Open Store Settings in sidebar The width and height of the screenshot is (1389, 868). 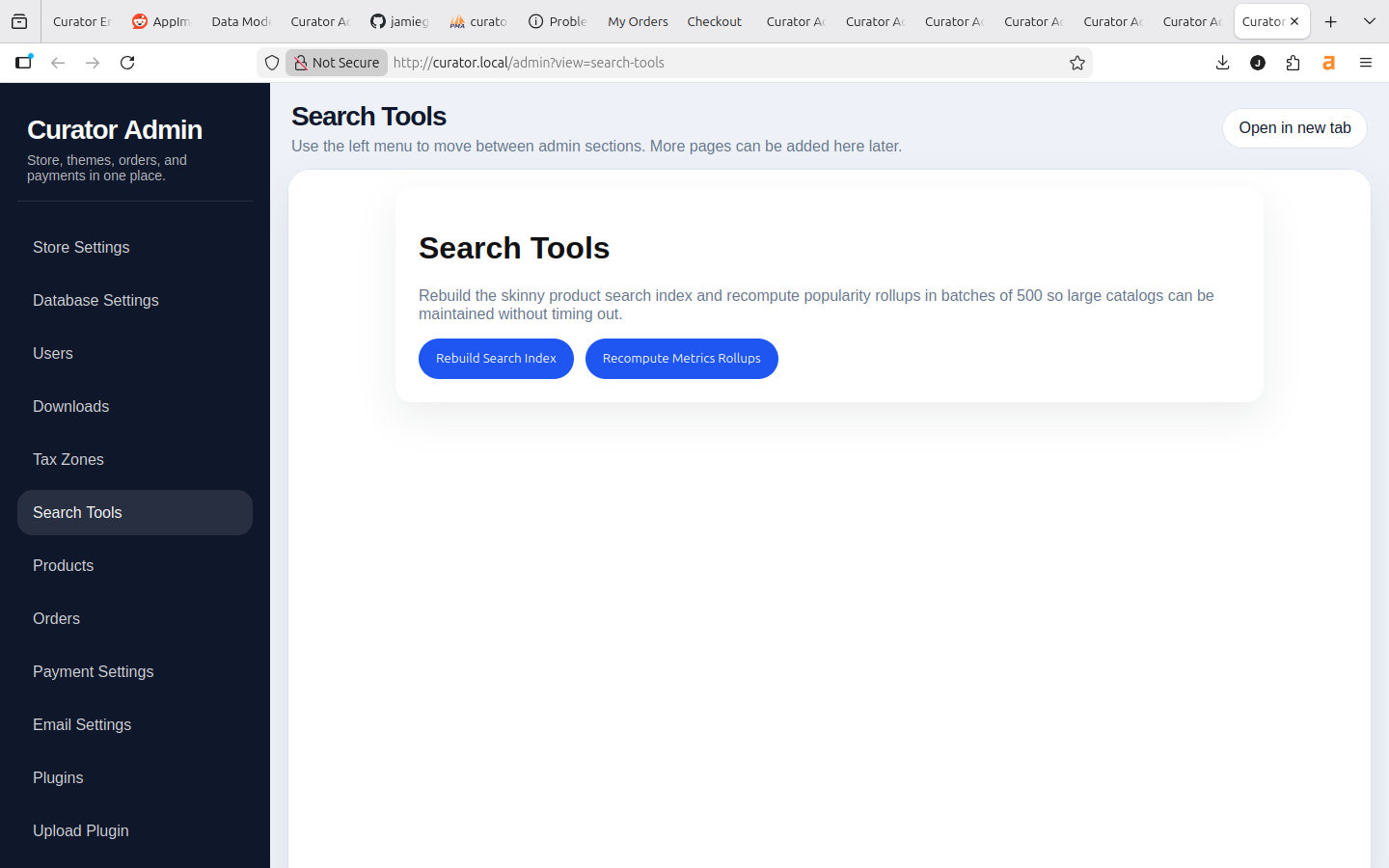[135, 248]
